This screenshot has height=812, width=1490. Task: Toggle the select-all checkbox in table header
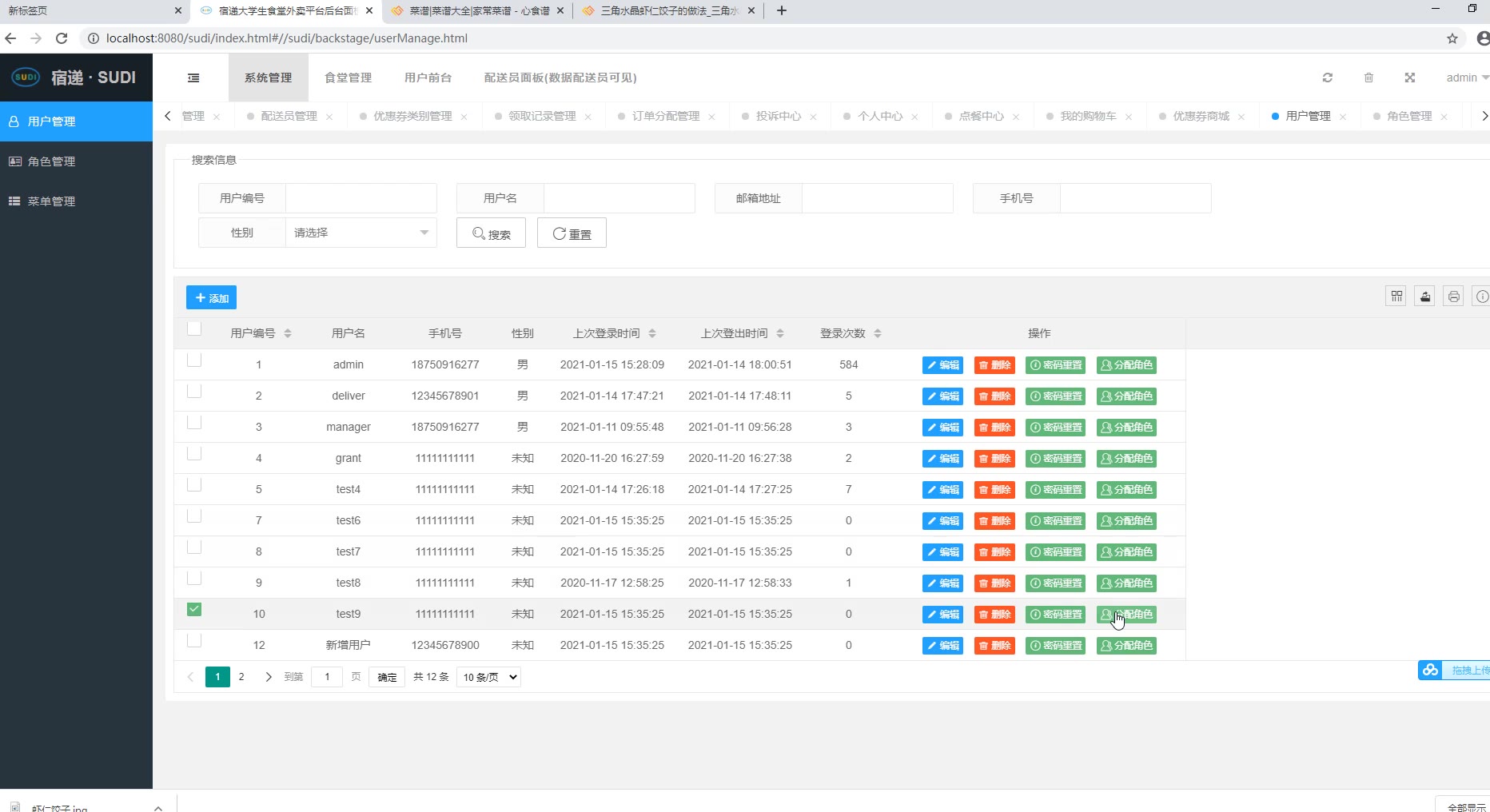194,328
